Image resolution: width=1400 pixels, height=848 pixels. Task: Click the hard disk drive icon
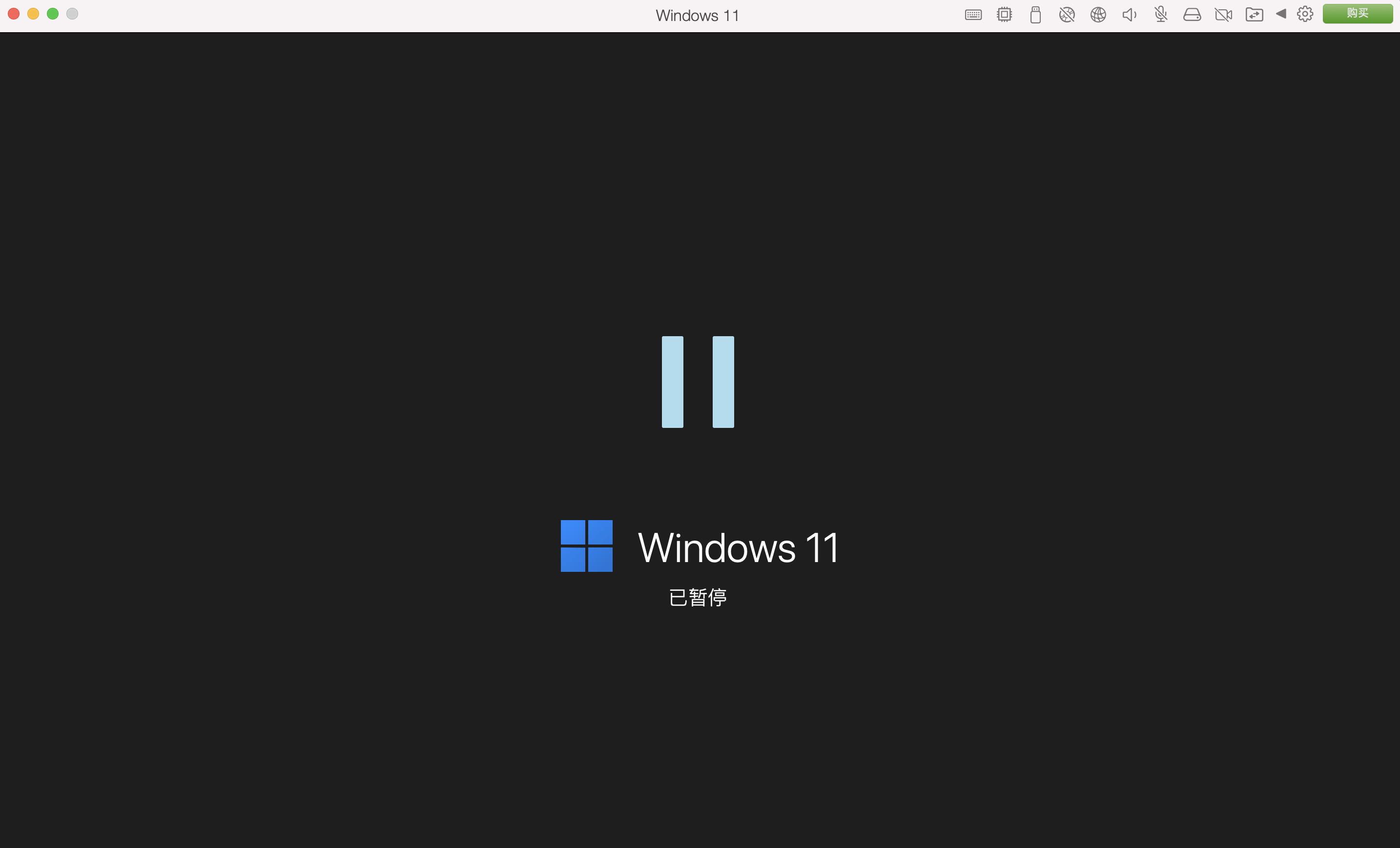tap(1192, 15)
